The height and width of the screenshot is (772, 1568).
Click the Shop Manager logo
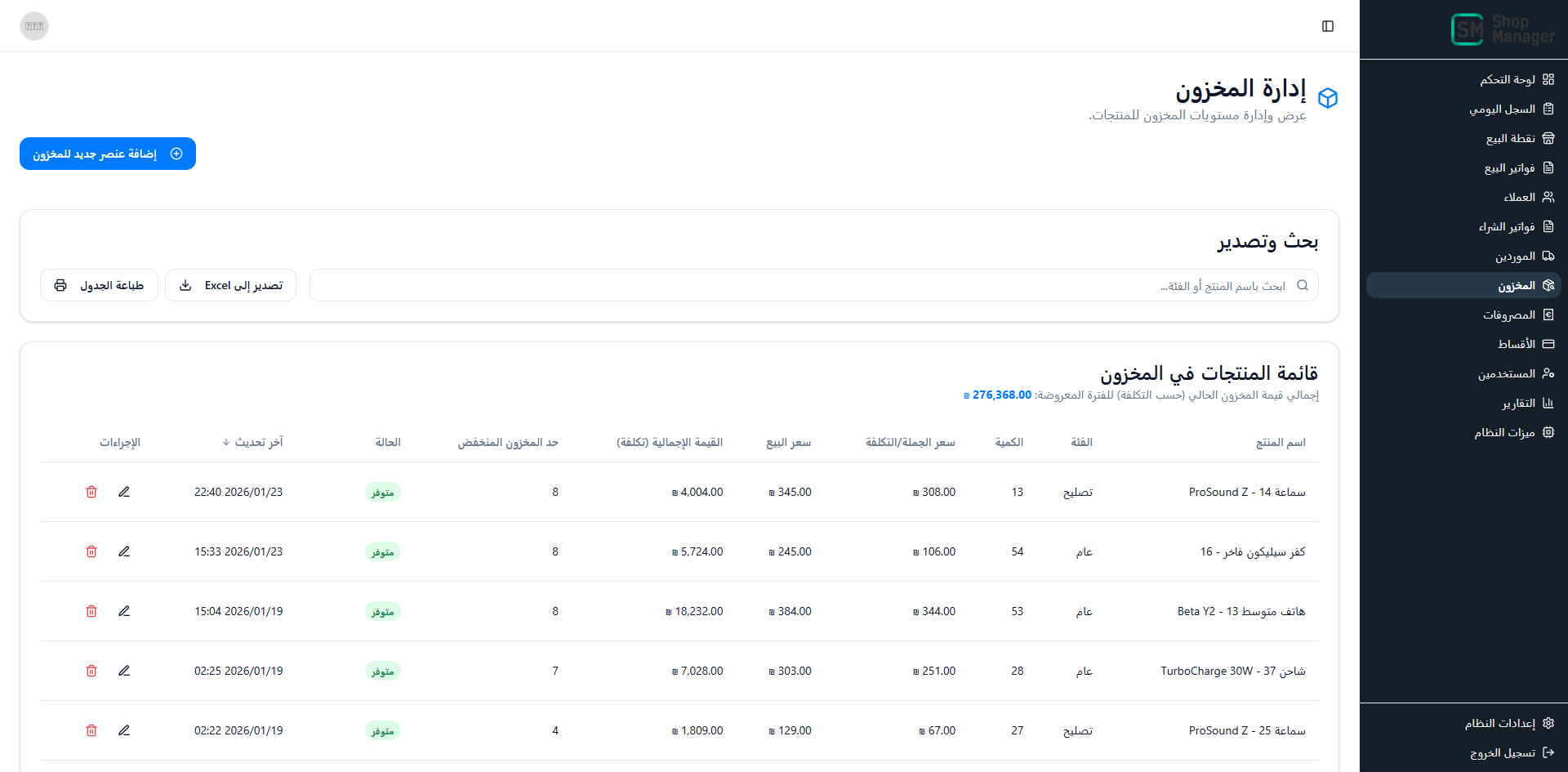(1503, 29)
